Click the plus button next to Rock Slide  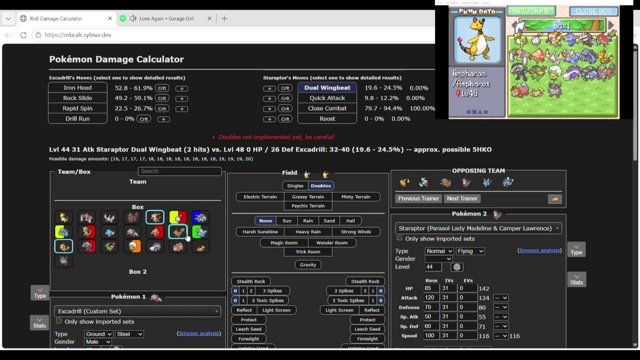pos(182,98)
